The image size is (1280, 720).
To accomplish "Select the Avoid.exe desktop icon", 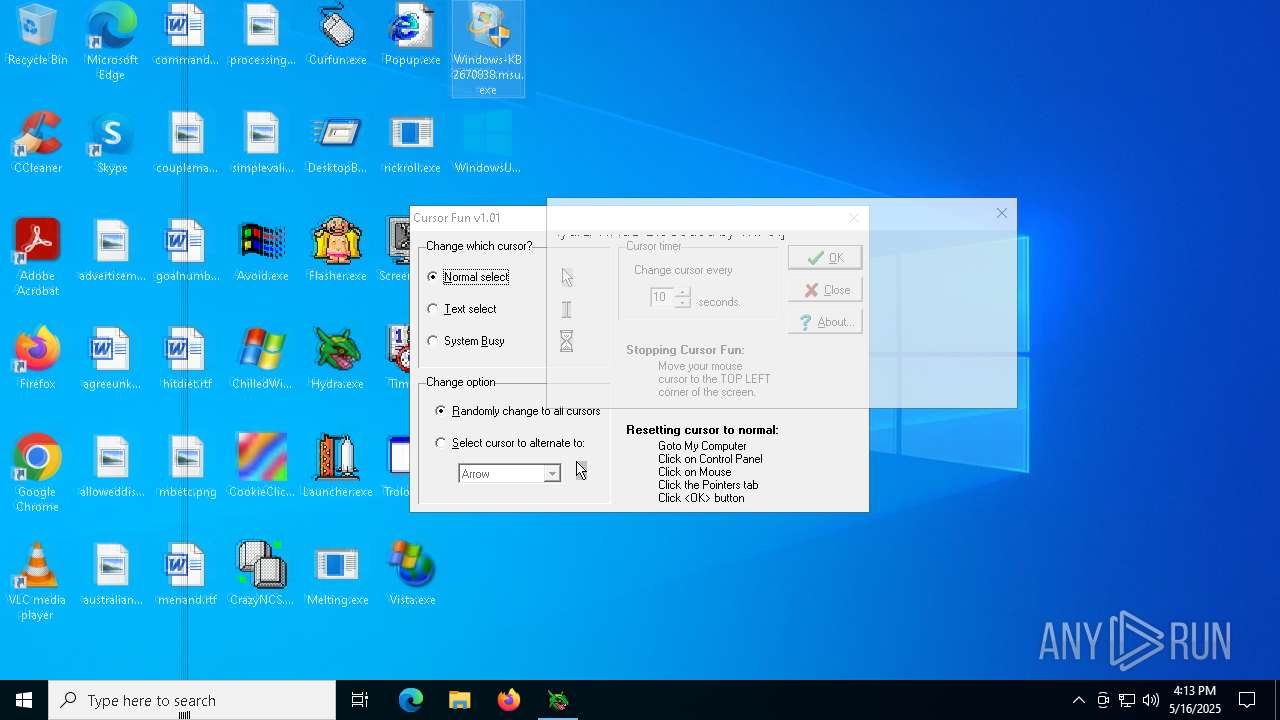I will pyautogui.click(x=262, y=252).
